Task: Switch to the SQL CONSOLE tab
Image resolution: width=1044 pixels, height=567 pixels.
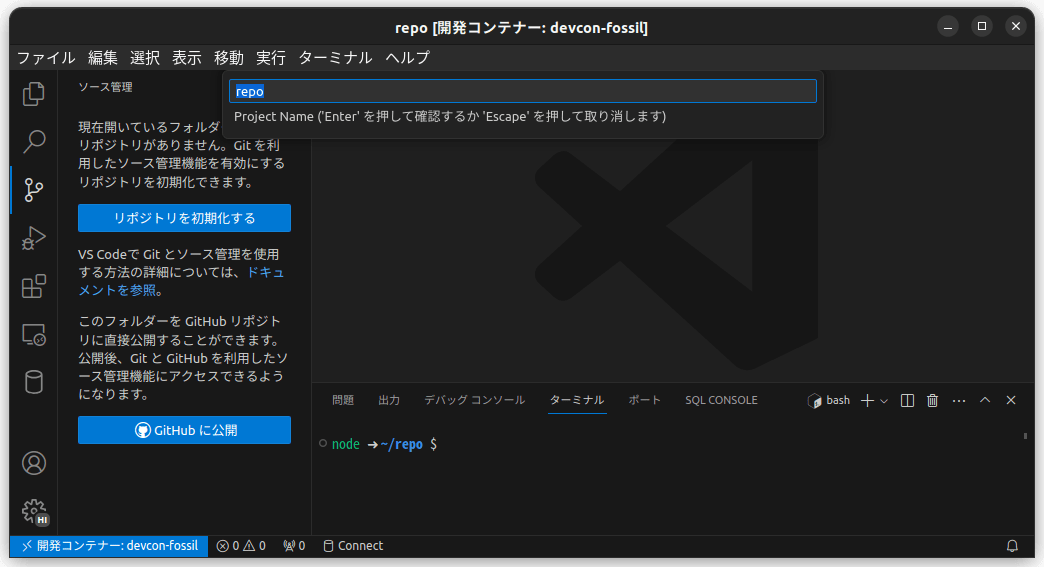Action: [721, 400]
